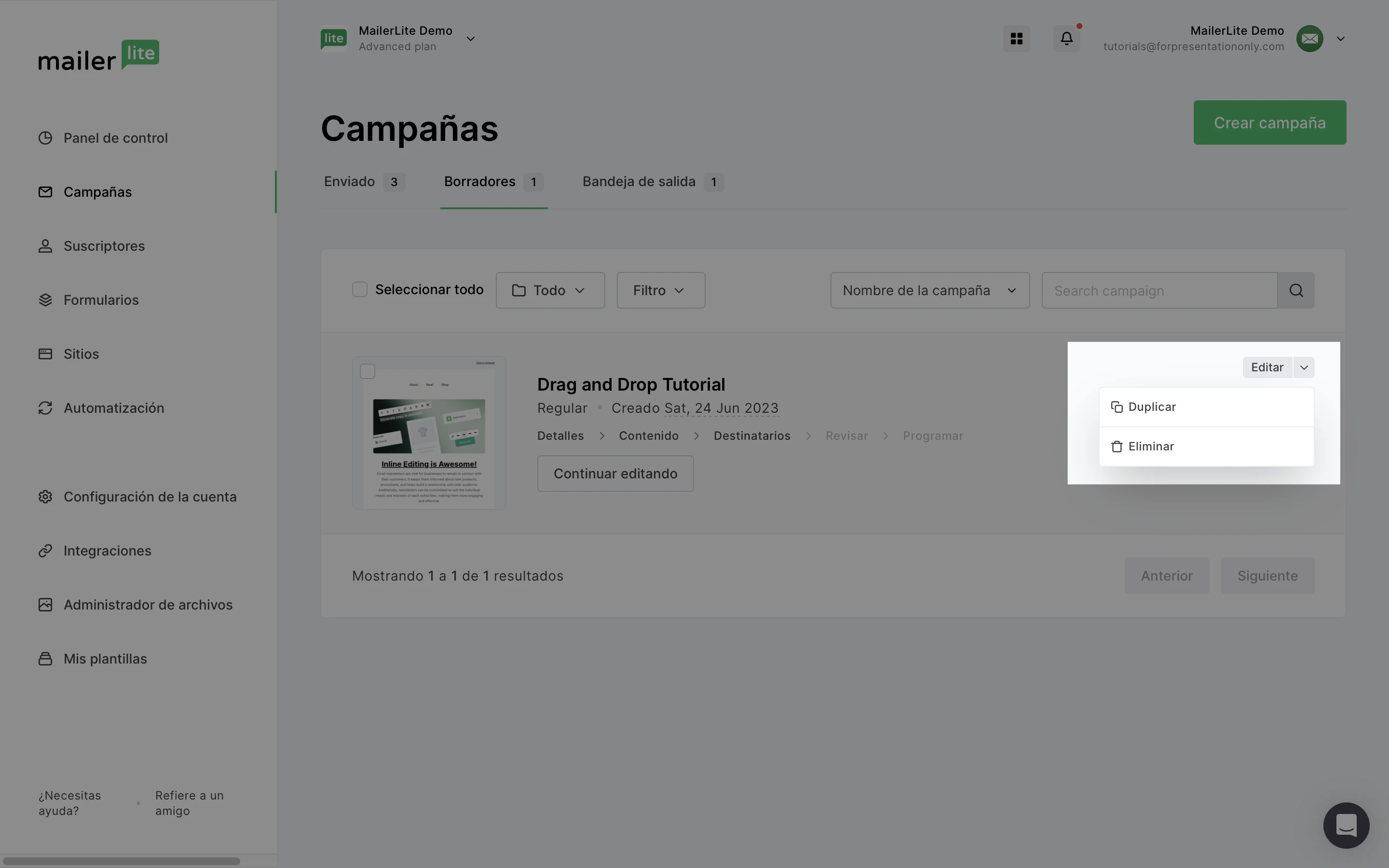Open the Filtro dropdown

660,290
